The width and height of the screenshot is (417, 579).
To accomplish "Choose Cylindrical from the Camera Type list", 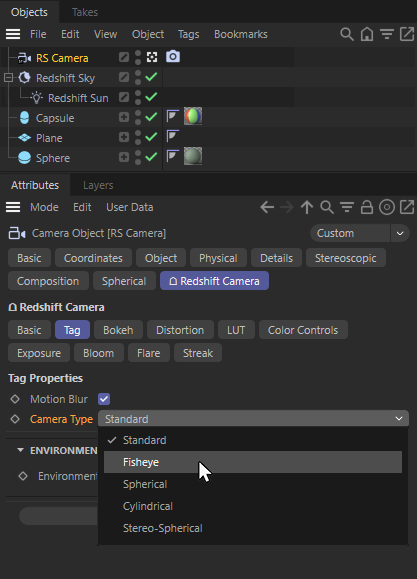I will (x=253, y=506).
